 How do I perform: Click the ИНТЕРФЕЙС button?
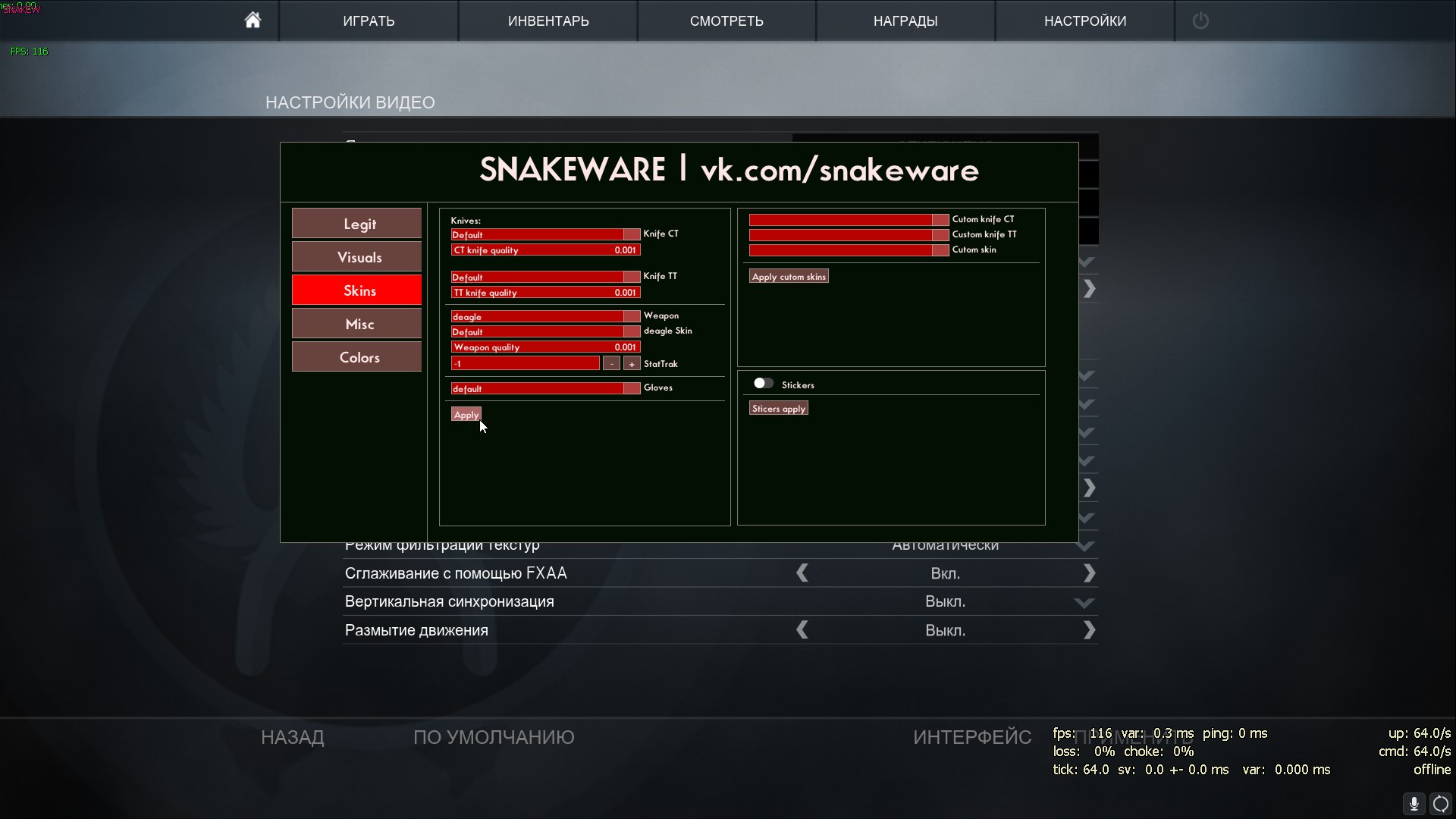click(x=972, y=737)
